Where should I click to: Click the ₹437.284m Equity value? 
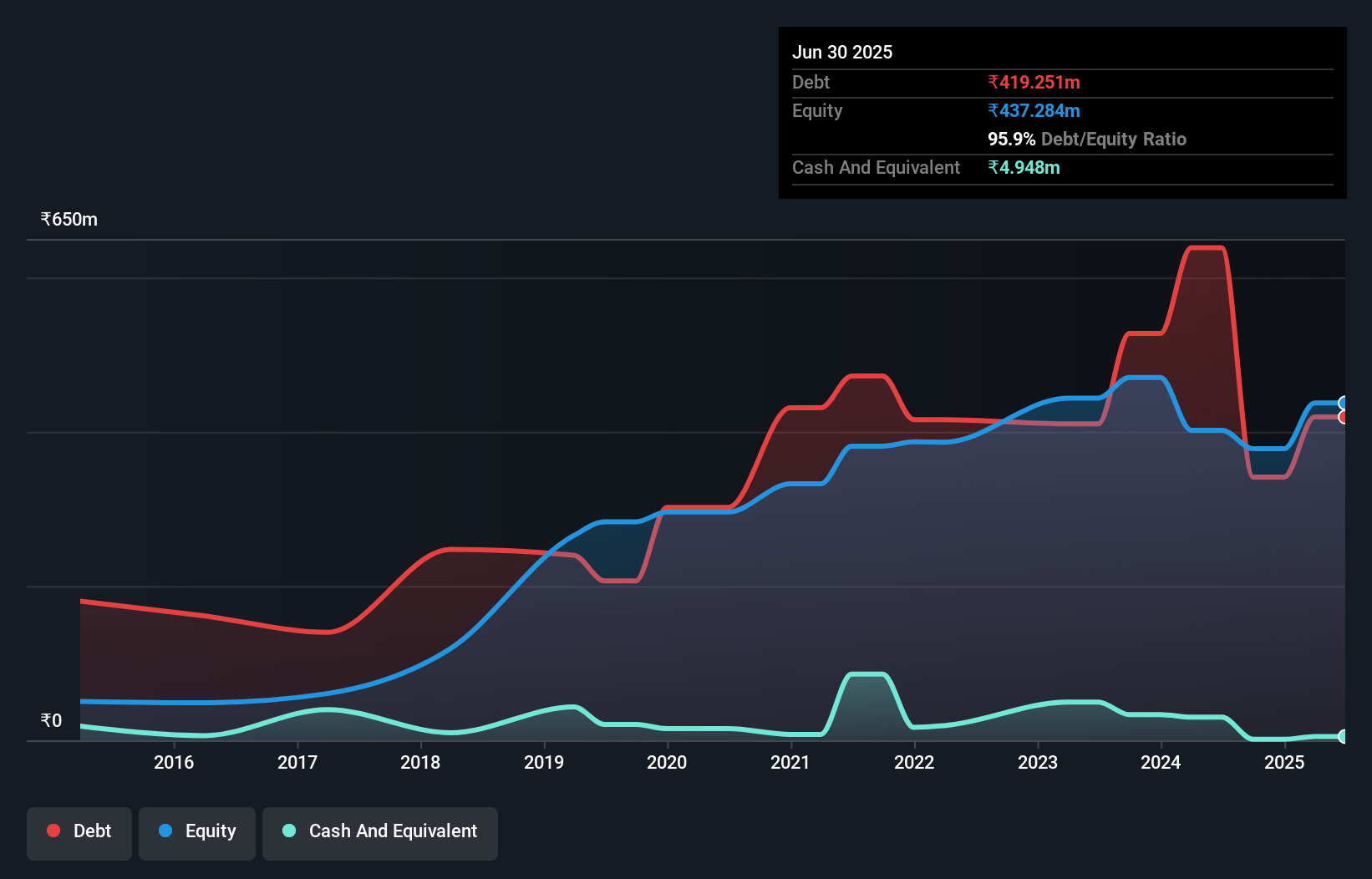(x=1035, y=110)
